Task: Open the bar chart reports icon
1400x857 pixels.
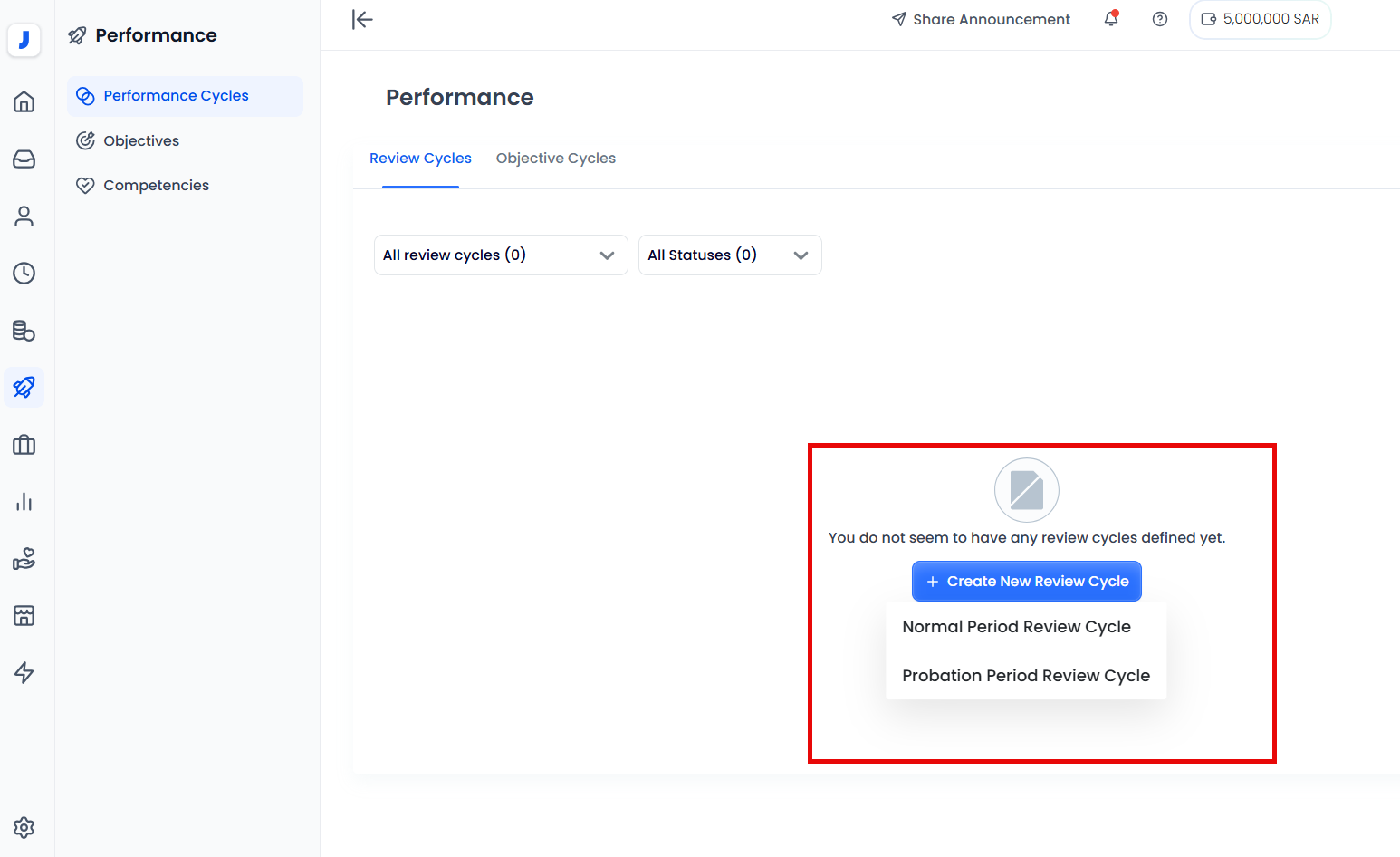Action: click(24, 502)
